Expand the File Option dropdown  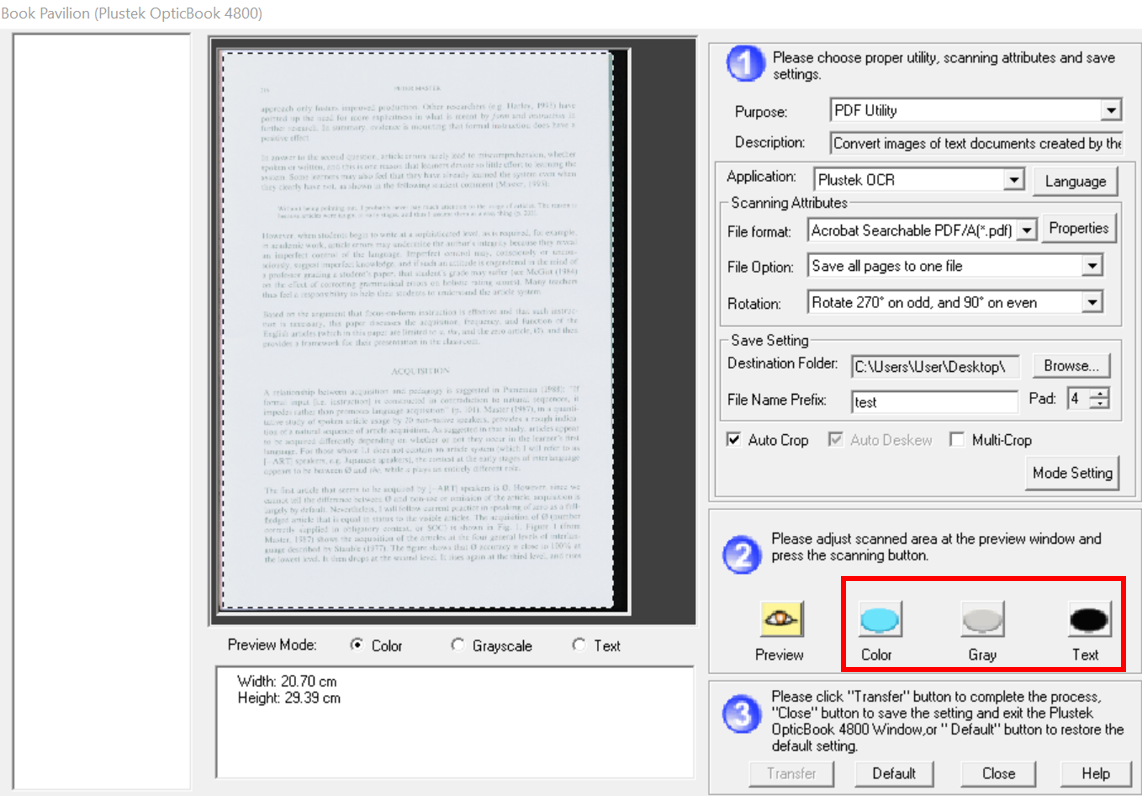[x=1092, y=267]
